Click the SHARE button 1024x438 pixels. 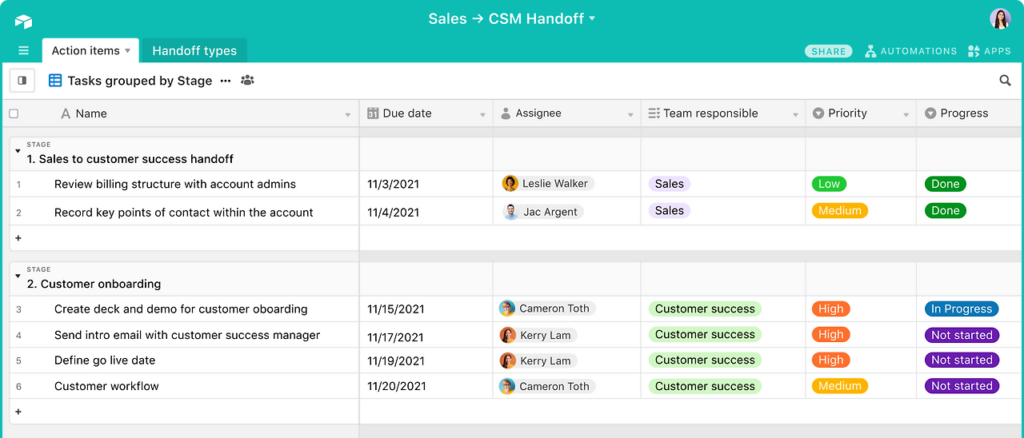(828, 51)
